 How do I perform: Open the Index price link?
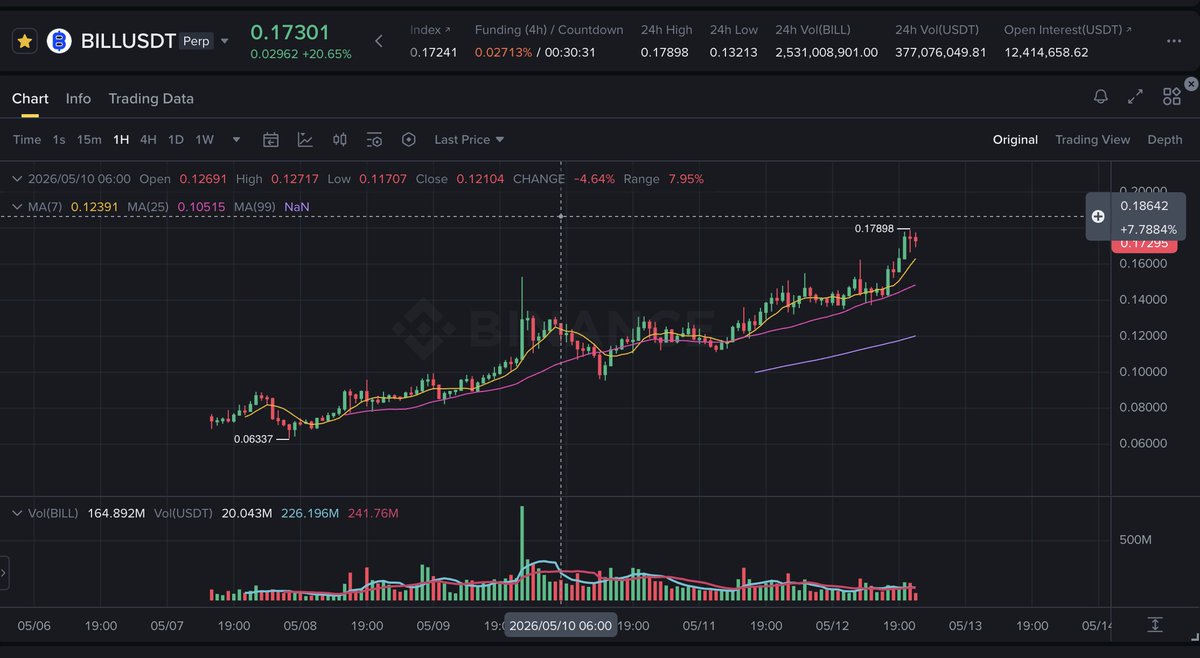pyautogui.click(x=430, y=30)
